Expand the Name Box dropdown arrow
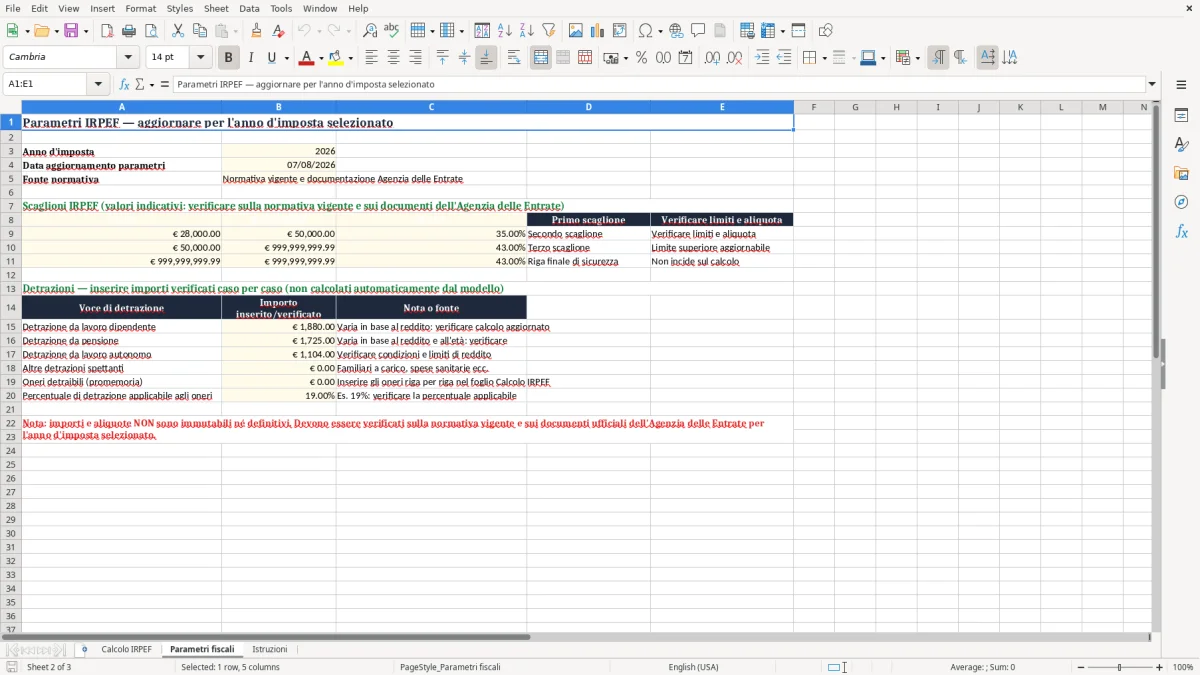This screenshot has height=675, width=1200. (98, 85)
